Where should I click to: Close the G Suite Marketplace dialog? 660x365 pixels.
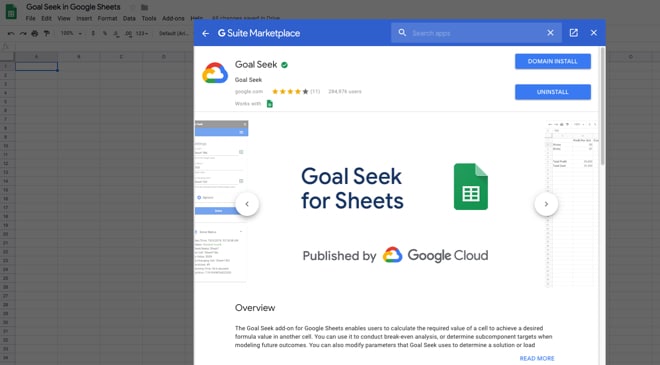click(594, 33)
